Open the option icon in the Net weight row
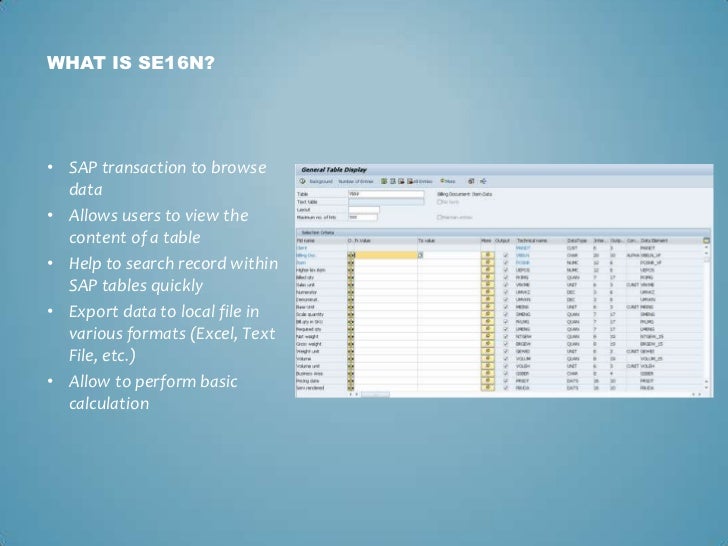Viewport: 728px width, 546px height. [351, 337]
